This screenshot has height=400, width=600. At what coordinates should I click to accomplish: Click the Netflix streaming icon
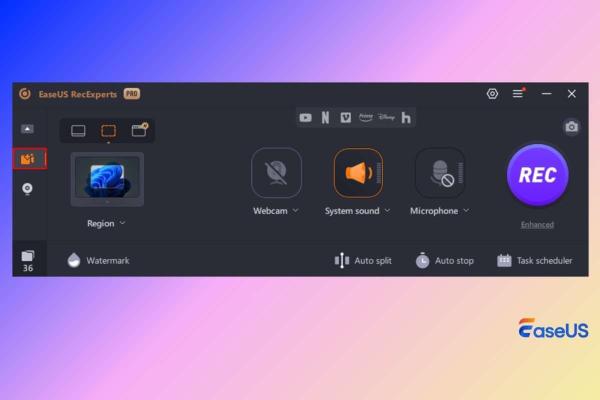pos(325,118)
